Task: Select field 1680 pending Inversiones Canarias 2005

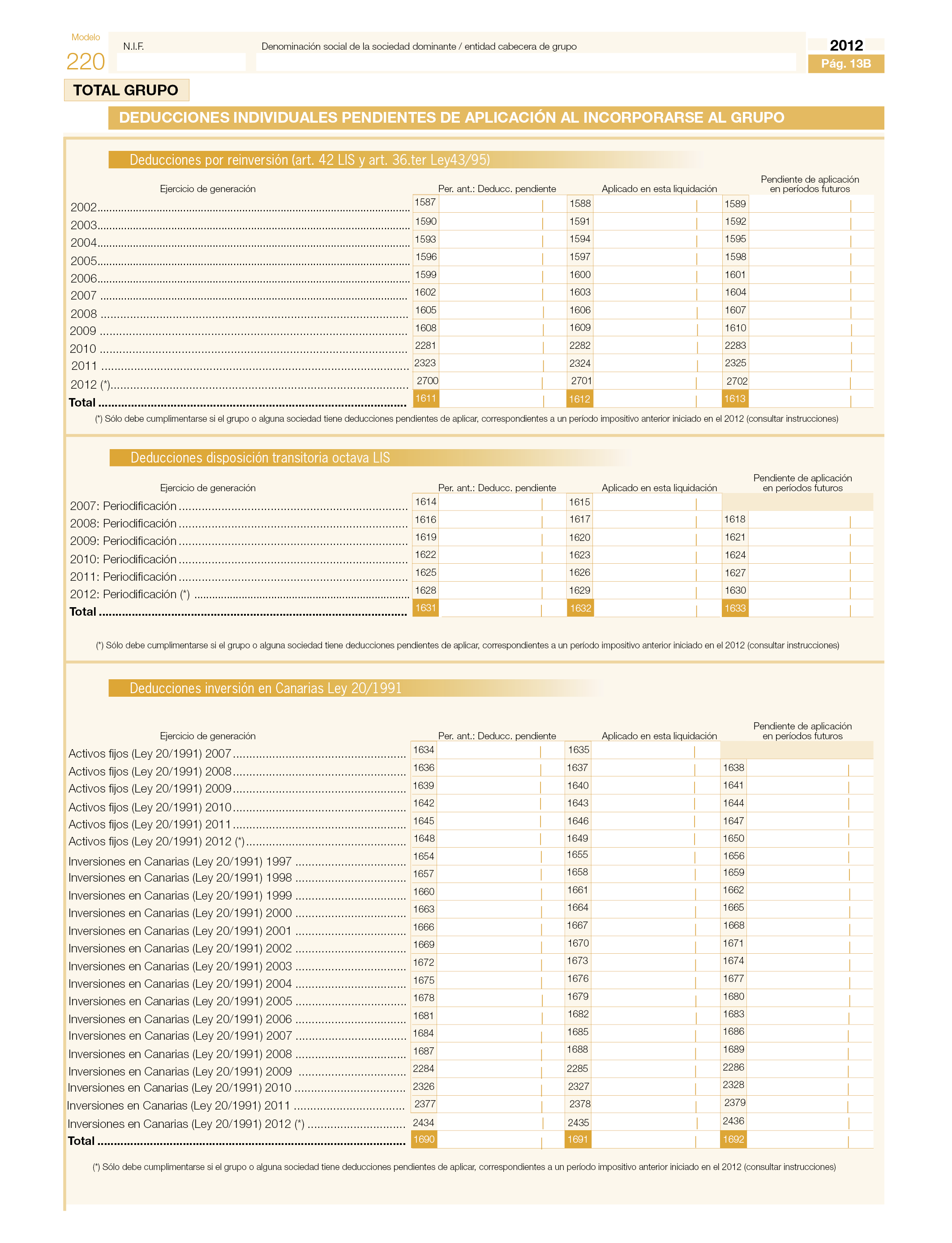Action: tap(810, 998)
